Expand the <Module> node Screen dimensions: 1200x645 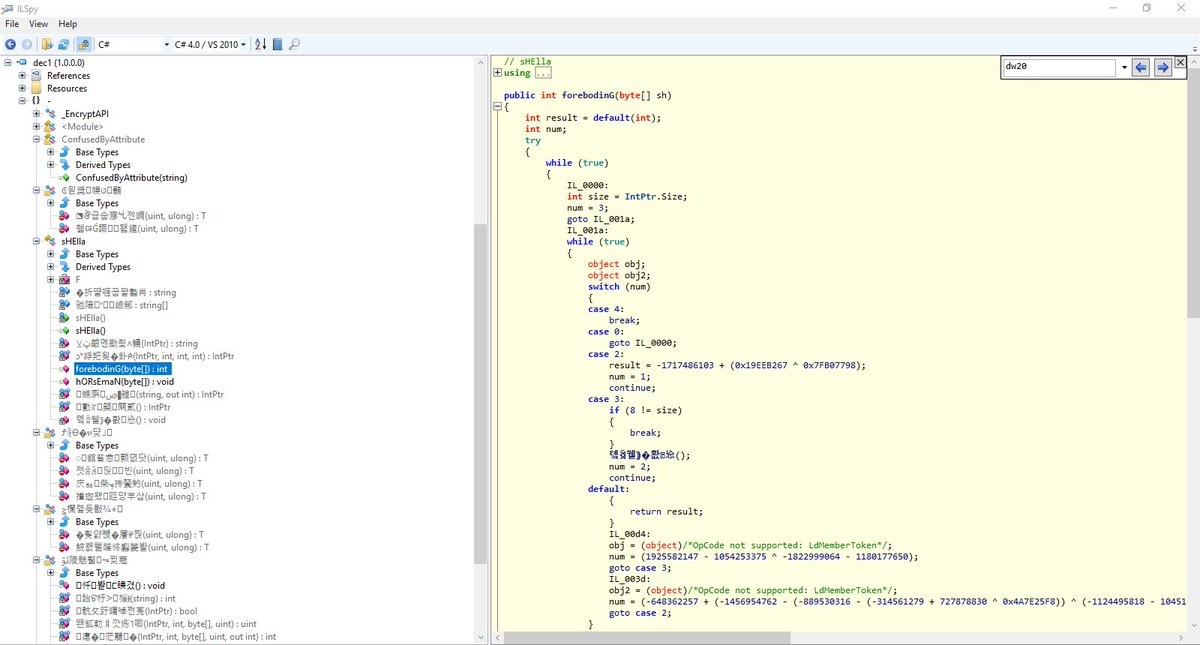(36, 127)
